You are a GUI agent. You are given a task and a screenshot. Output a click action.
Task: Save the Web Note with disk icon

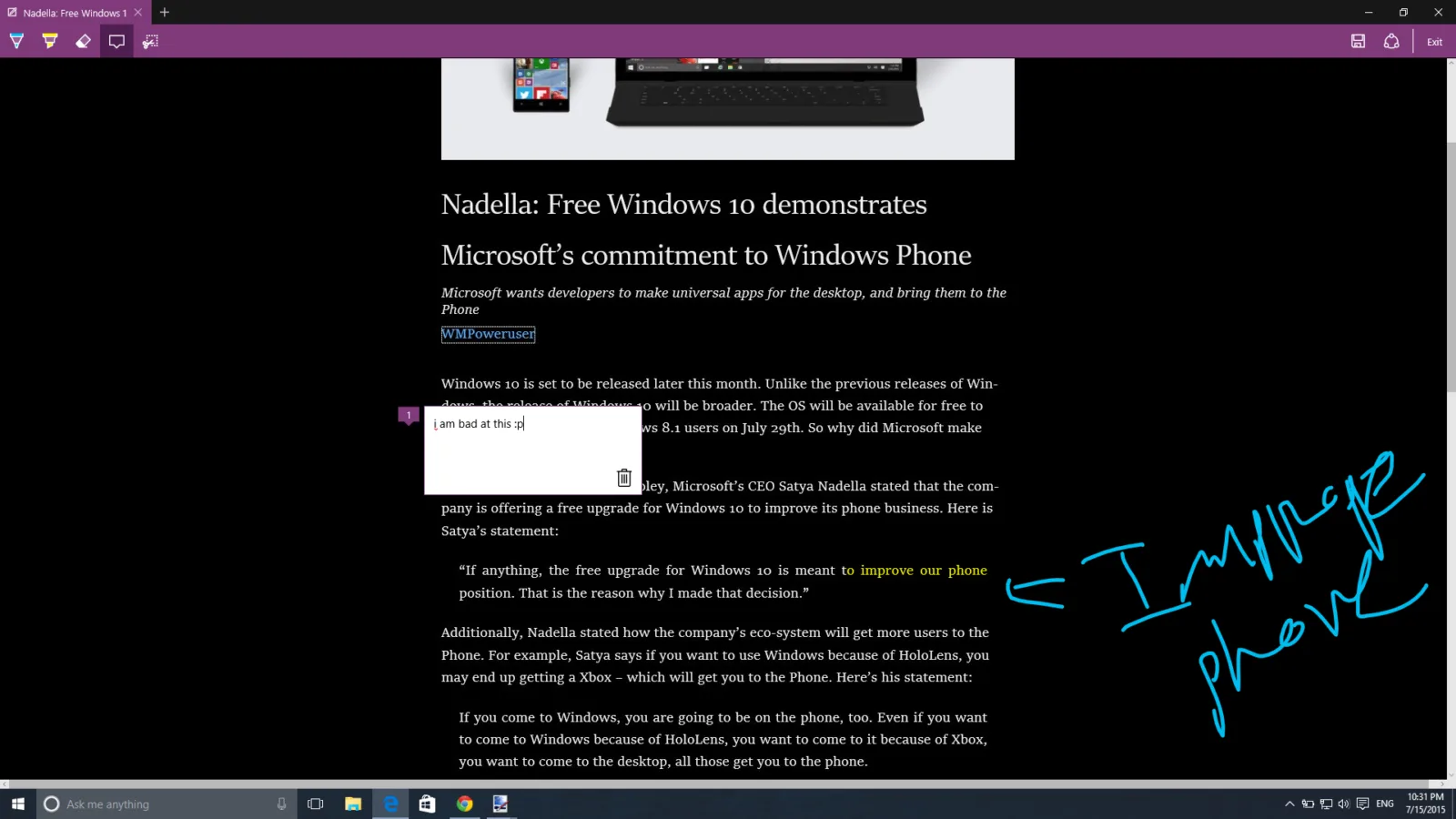point(1358,41)
